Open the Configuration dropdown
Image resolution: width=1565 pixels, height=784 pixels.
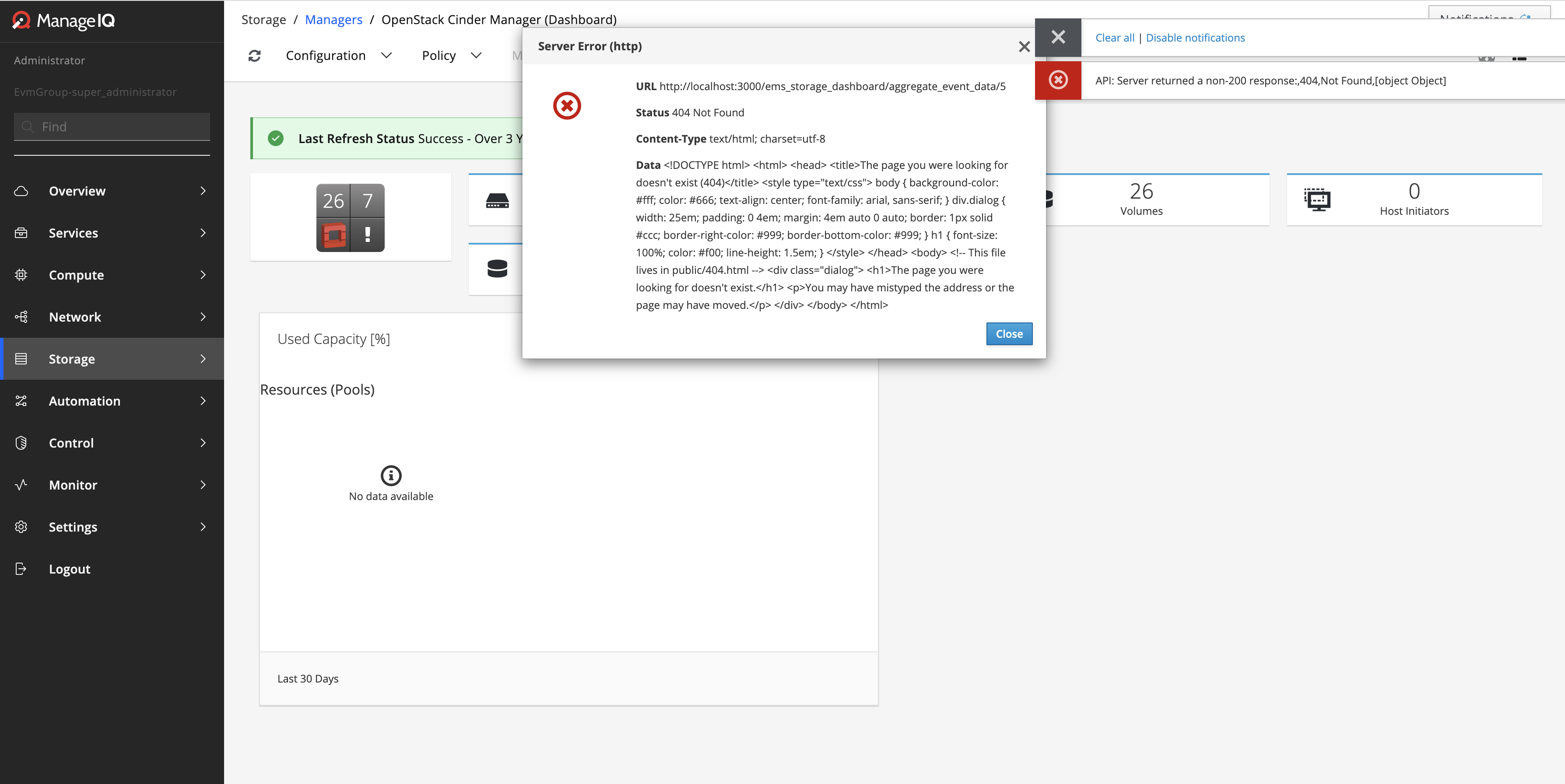[x=338, y=56]
